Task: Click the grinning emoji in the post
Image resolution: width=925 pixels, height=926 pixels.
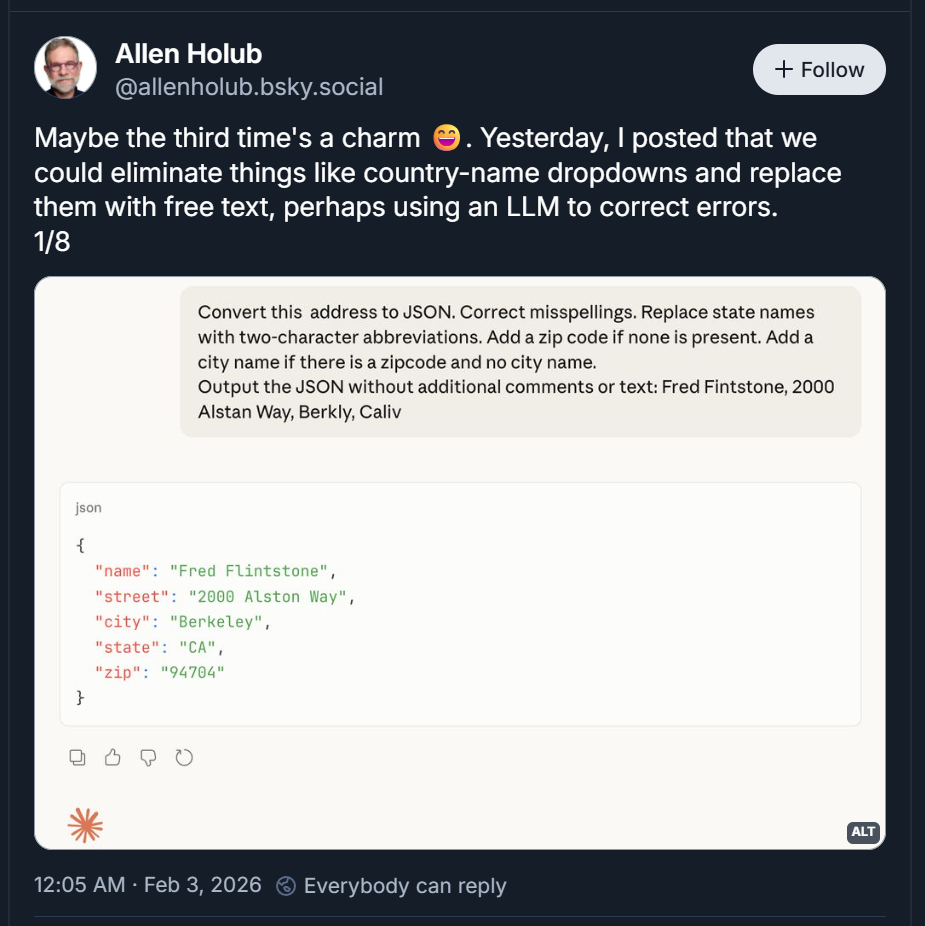Action: tap(446, 138)
